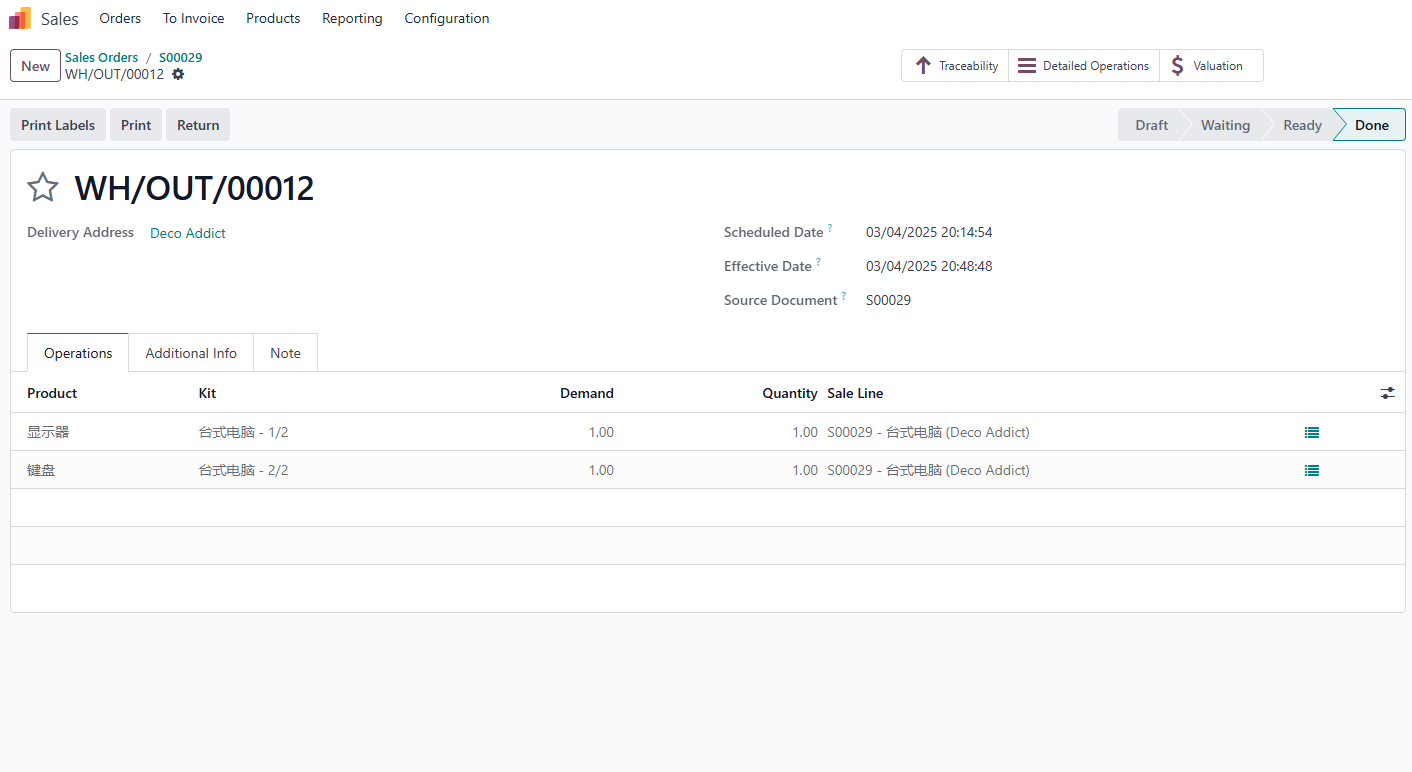1412x772 pixels.
Task: Toggle the favorite star for WH/OUT/00012
Action: coord(43,187)
